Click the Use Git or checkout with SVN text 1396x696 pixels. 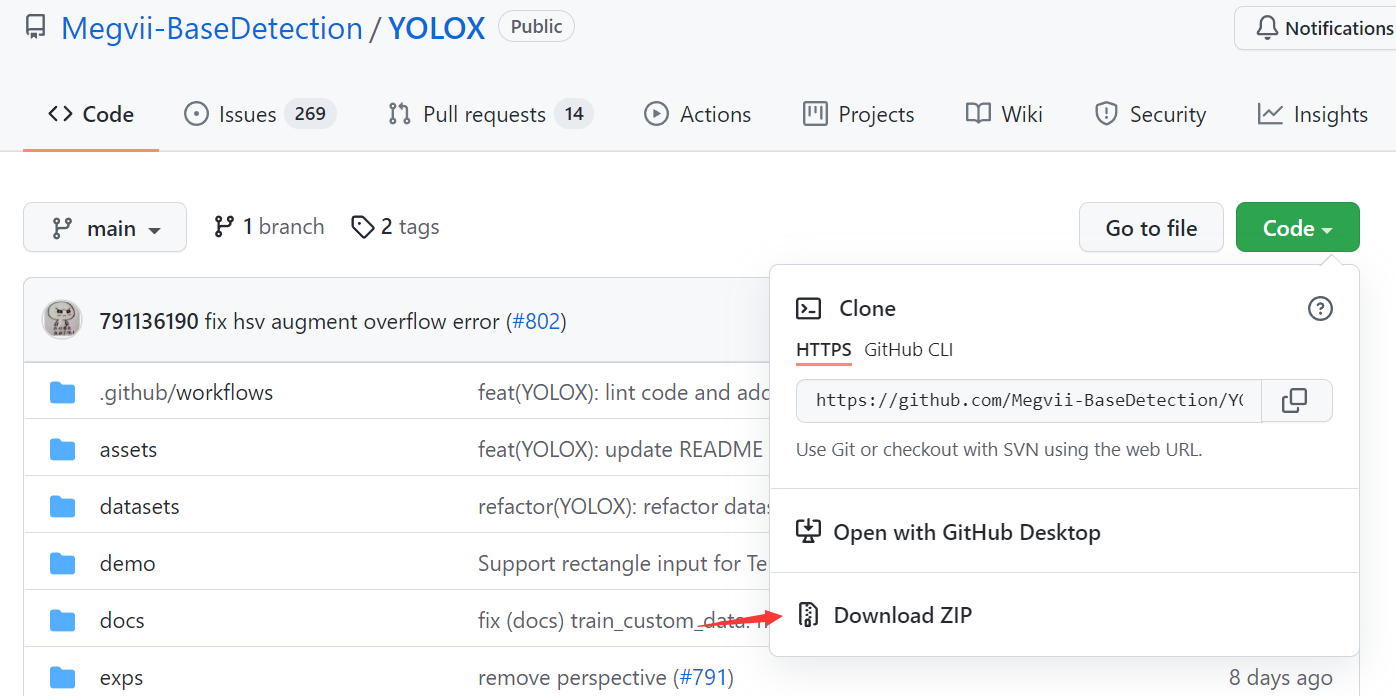pyautogui.click(x=999, y=449)
